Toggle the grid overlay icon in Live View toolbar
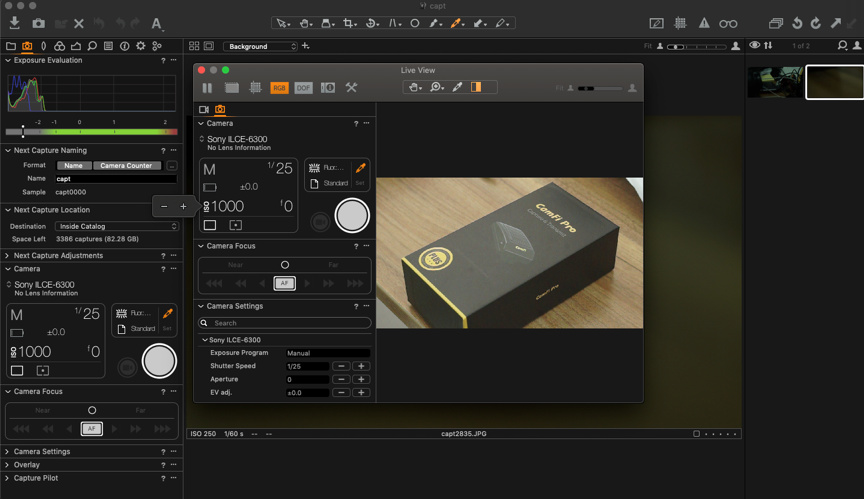This screenshot has height=499, width=864. coord(255,88)
